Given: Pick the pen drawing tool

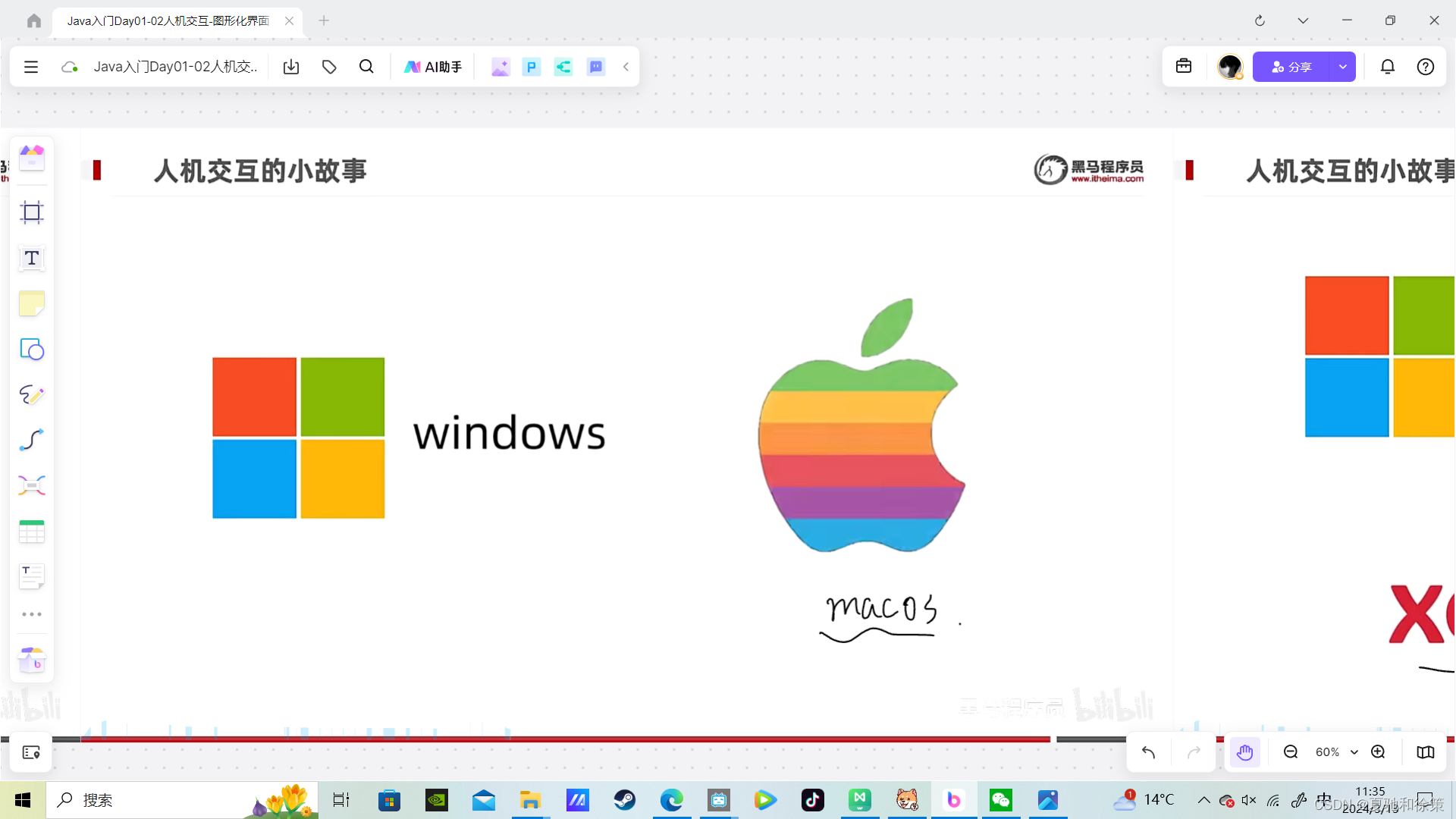Looking at the screenshot, I should [31, 394].
